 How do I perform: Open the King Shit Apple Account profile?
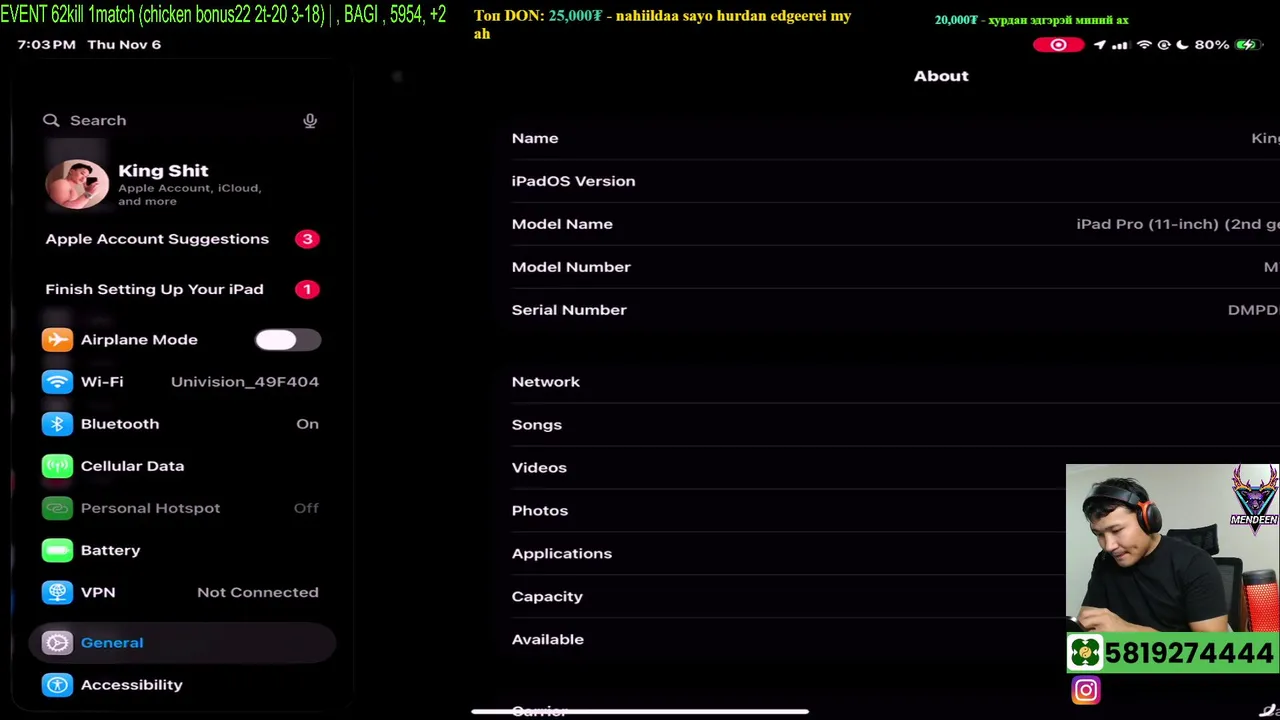point(182,185)
